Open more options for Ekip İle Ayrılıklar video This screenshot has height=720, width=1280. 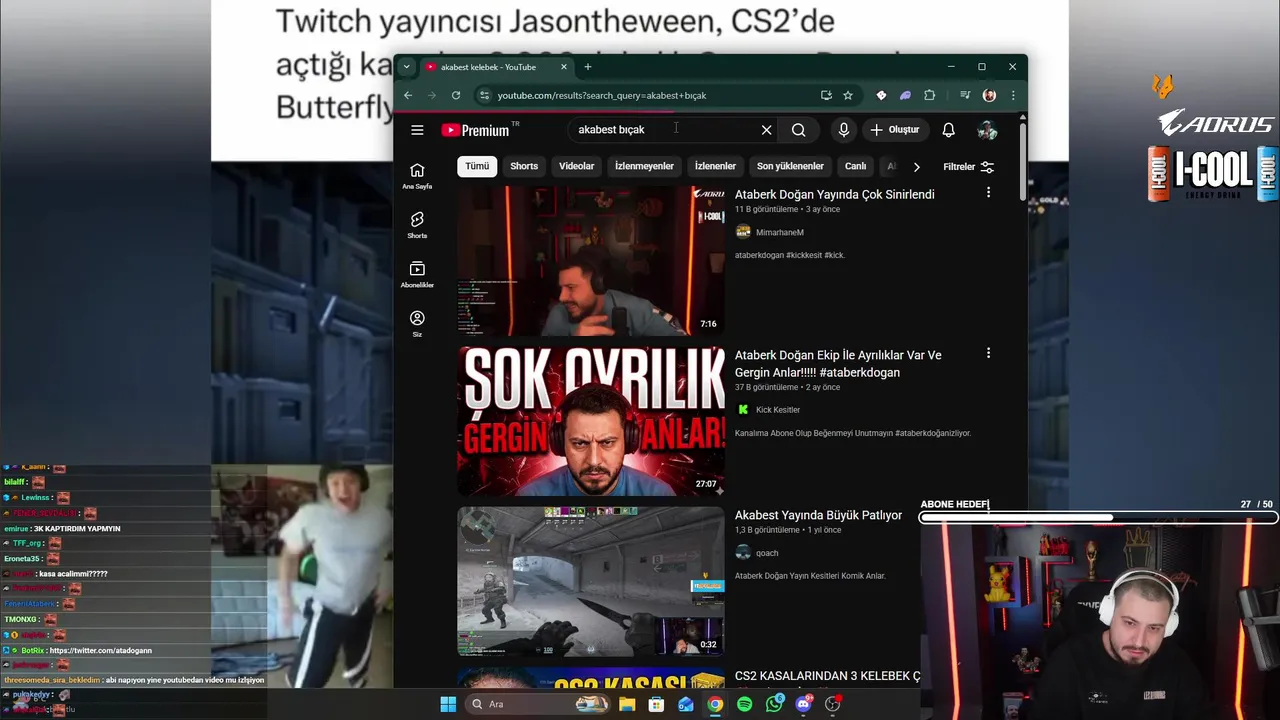point(988,353)
